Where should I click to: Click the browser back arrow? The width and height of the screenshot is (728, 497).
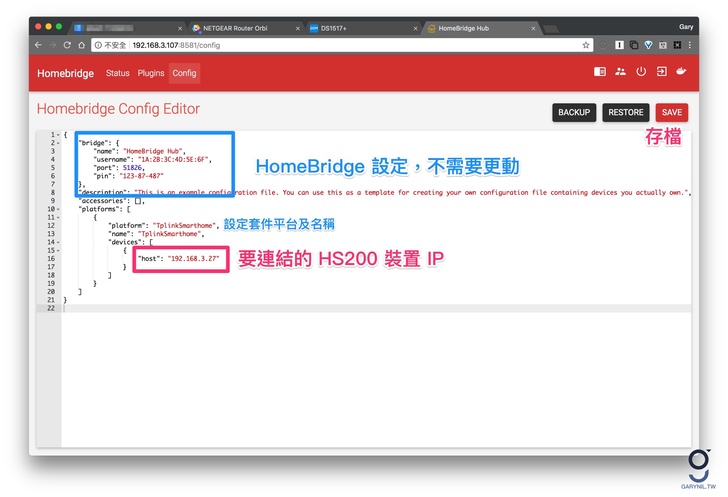[38, 45]
